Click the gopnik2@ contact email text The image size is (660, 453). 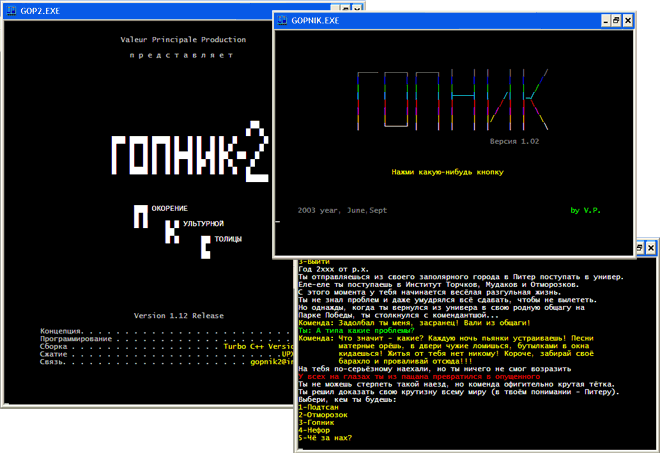tap(272, 362)
